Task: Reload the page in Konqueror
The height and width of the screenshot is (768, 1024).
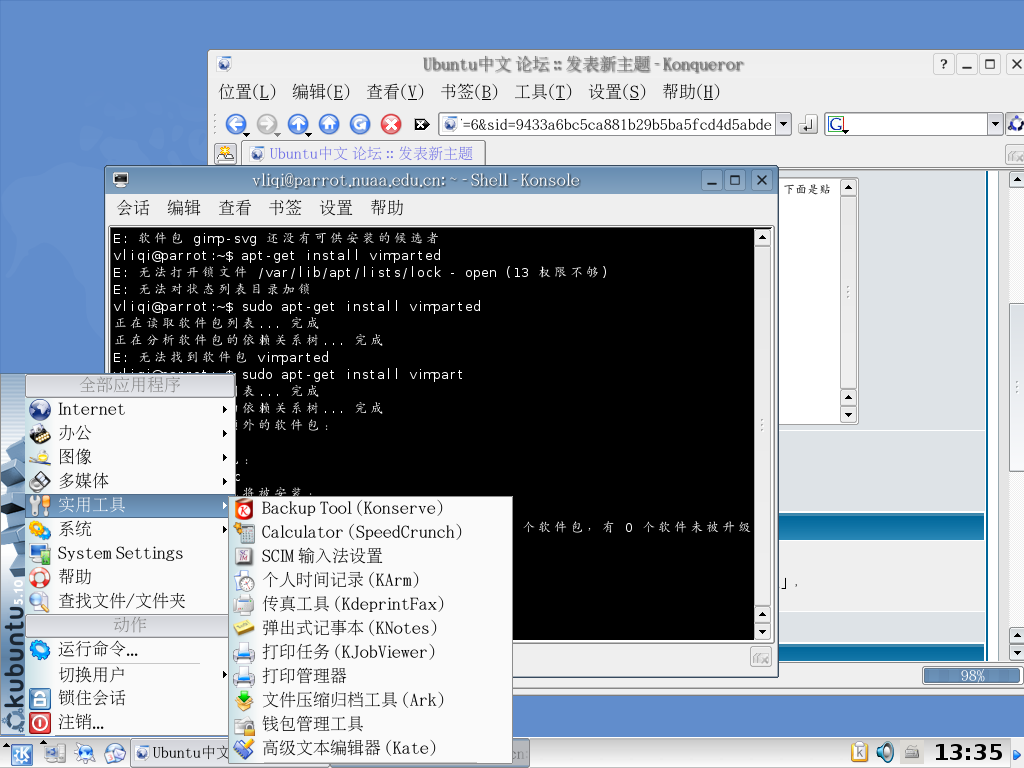Action: (x=360, y=123)
